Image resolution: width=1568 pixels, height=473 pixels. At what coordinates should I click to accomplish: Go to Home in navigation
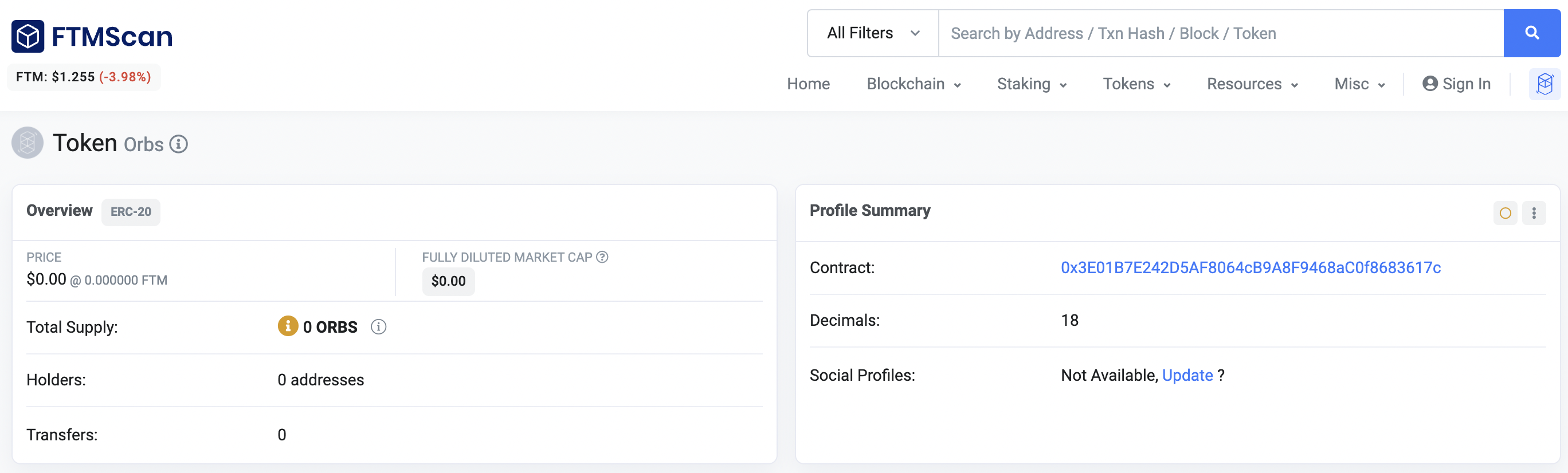tap(807, 84)
